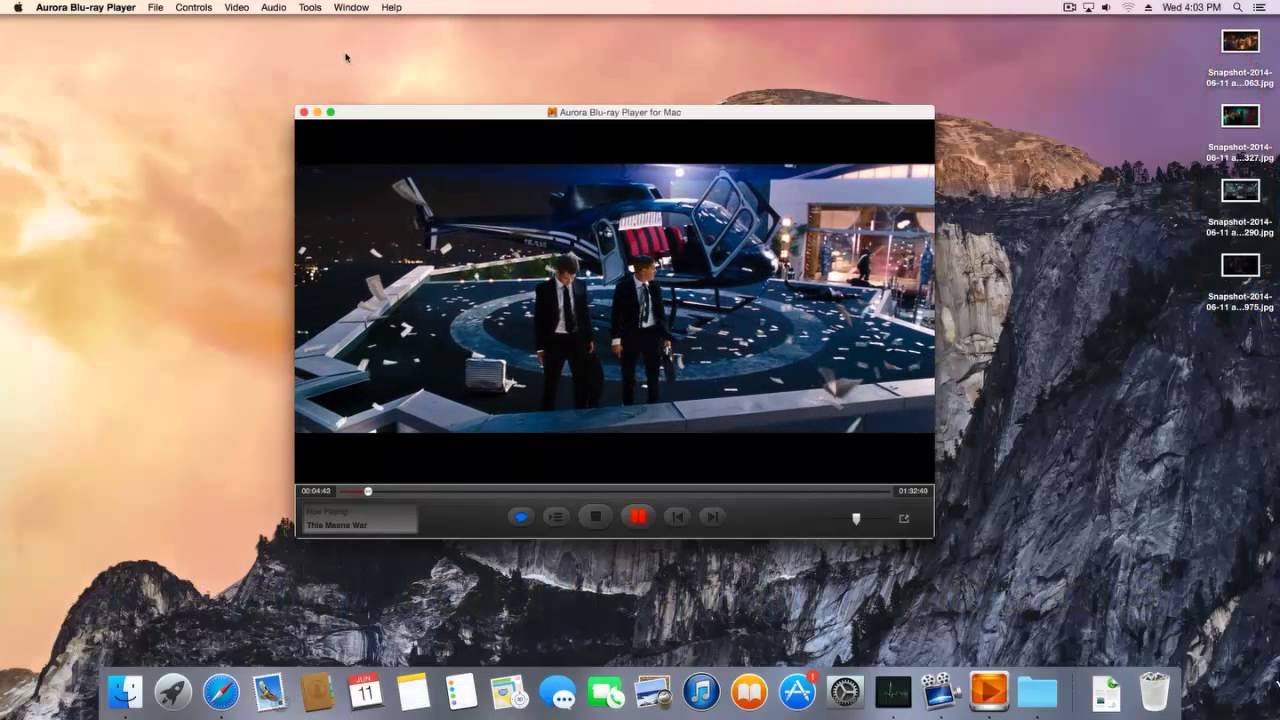1280x720 pixels.
Task: Open iBooks from the Dock
Action: [749, 692]
